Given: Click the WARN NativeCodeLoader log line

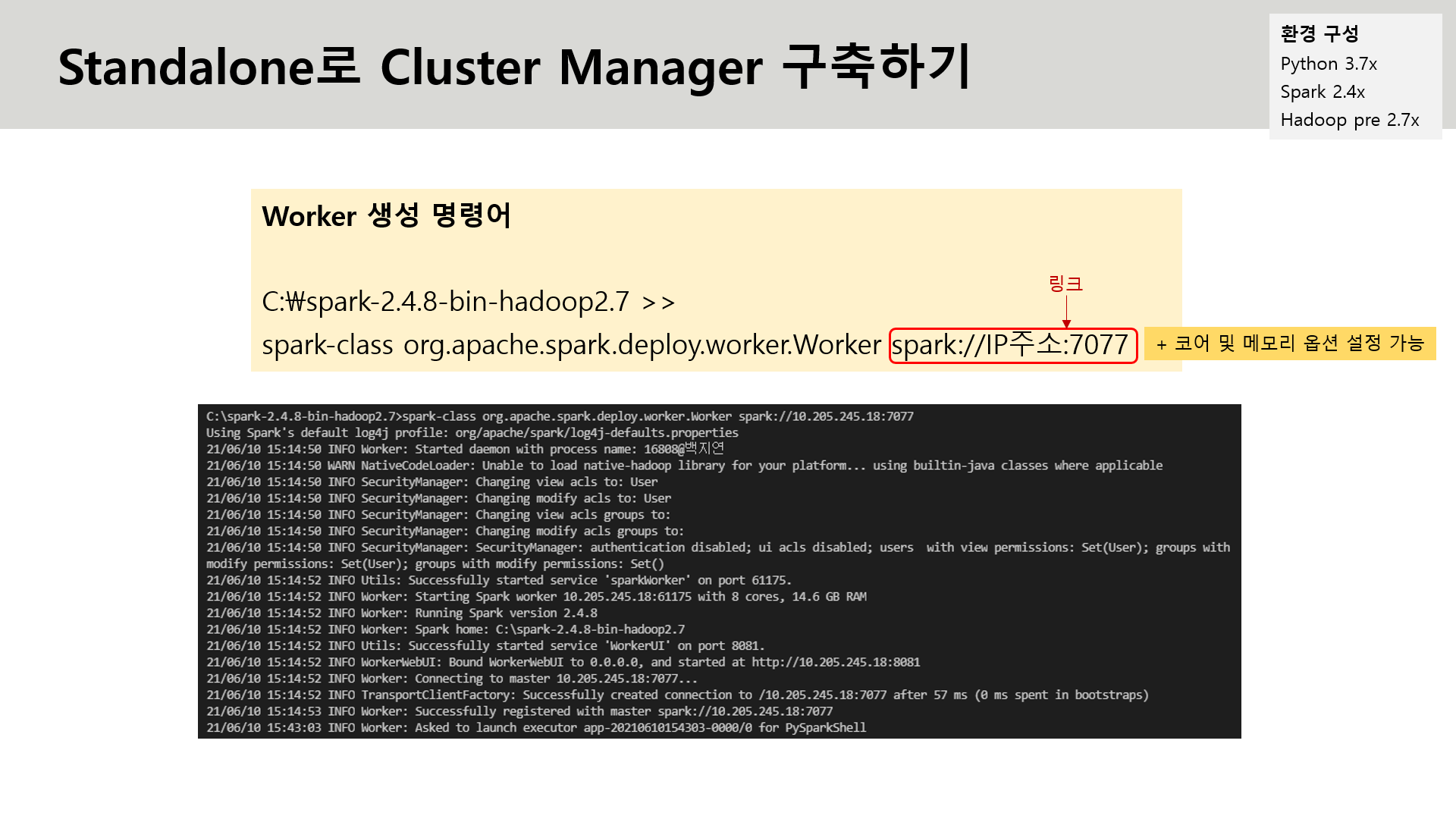Looking at the screenshot, I should (x=684, y=466).
